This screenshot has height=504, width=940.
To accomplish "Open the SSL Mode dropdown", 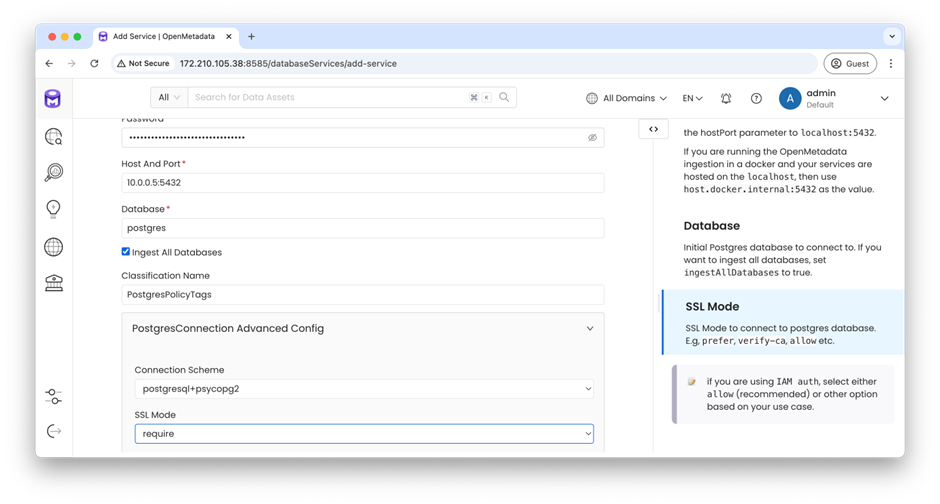I will point(364,434).
